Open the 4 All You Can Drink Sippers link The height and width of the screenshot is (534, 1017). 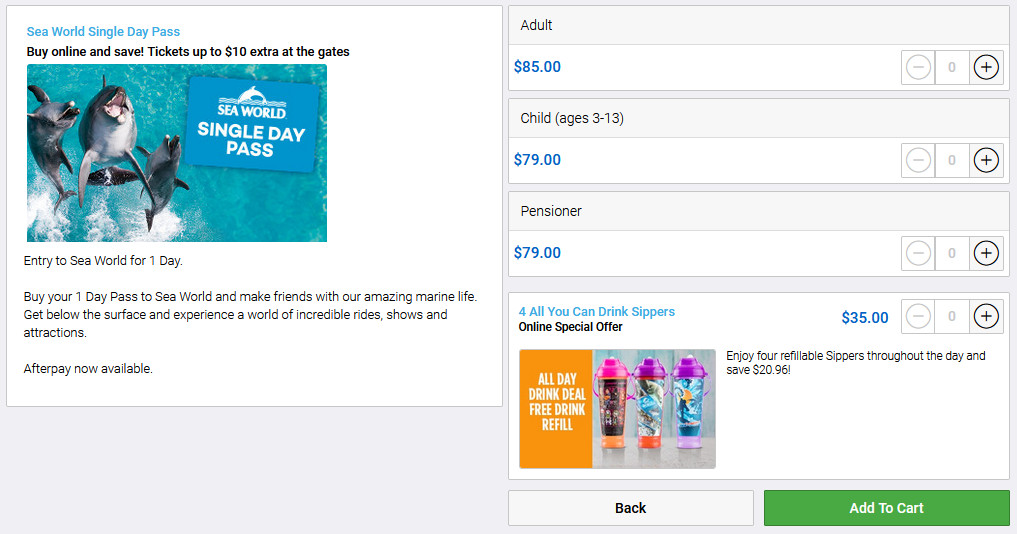[596, 312]
